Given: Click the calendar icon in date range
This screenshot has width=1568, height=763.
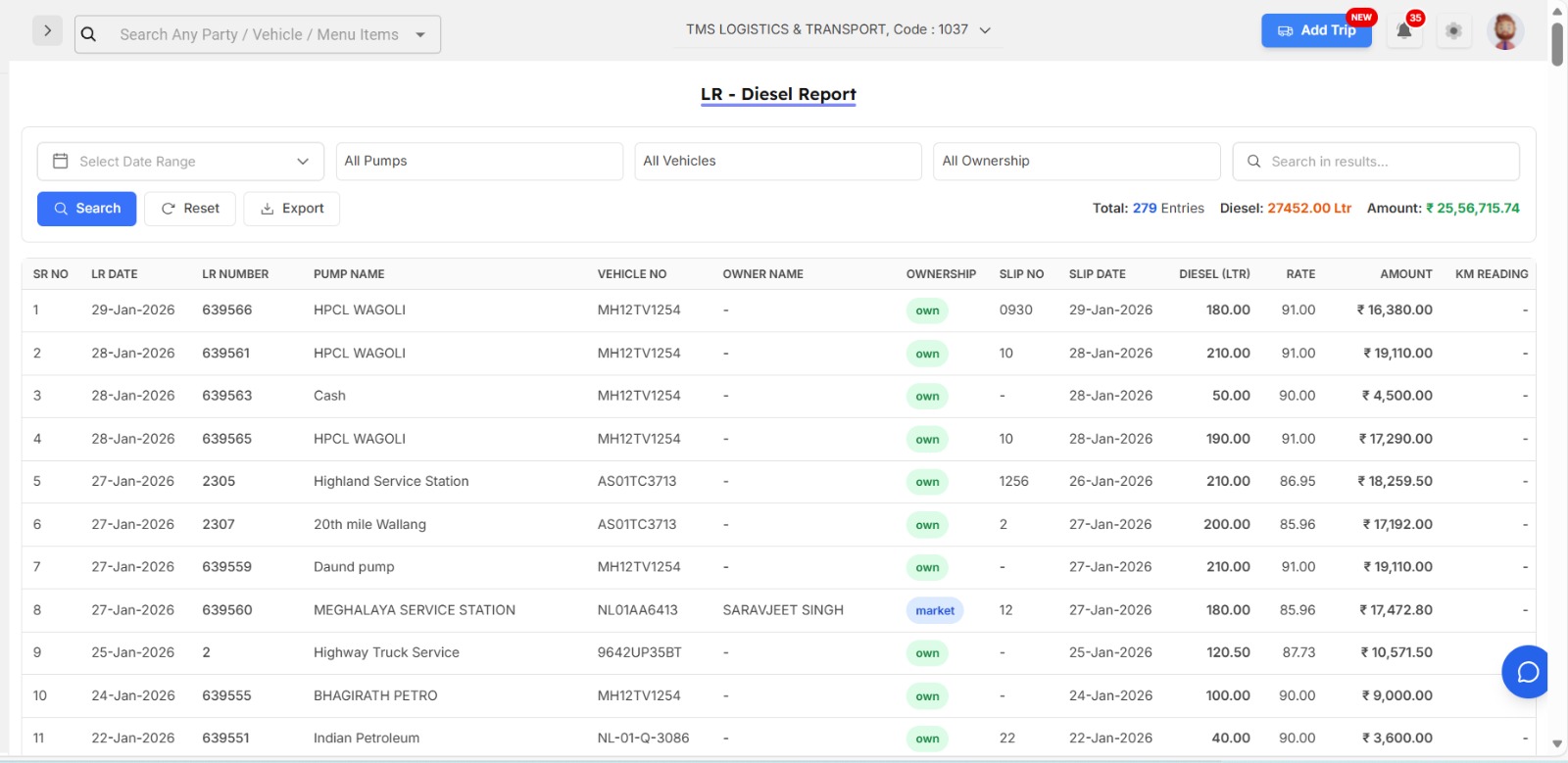Looking at the screenshot, I should 61,162.
